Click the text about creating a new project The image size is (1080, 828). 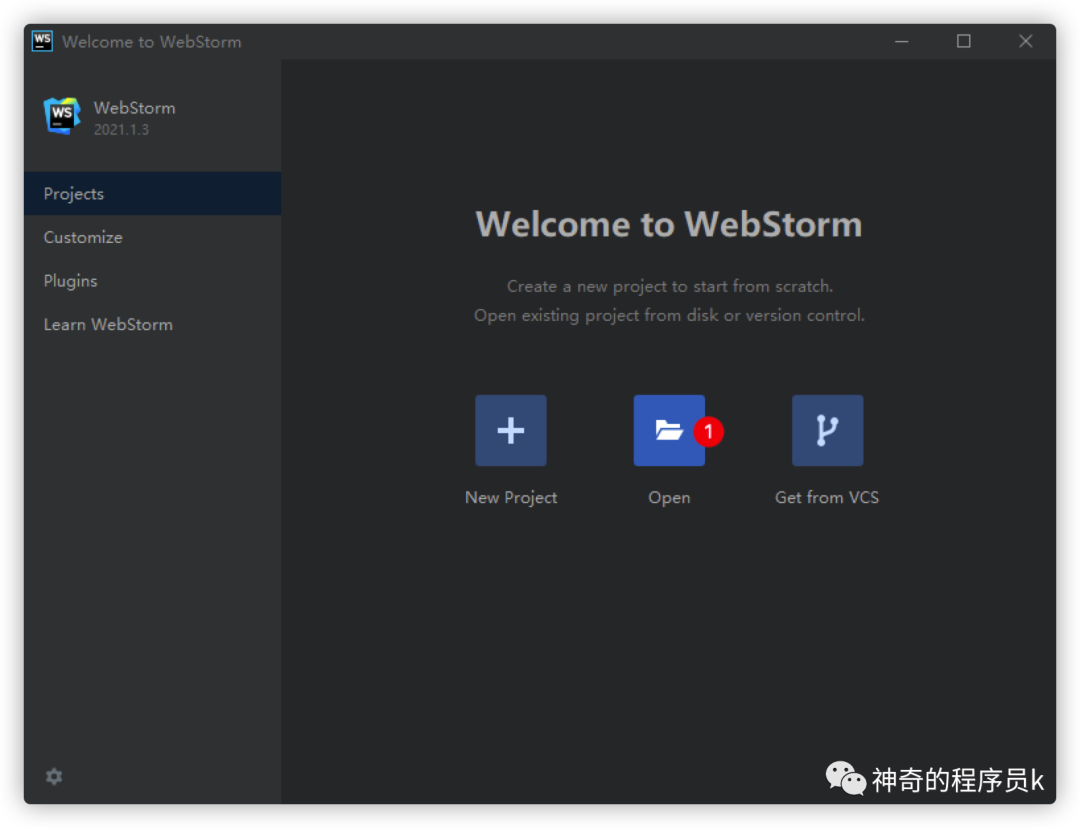click(669, 286)
